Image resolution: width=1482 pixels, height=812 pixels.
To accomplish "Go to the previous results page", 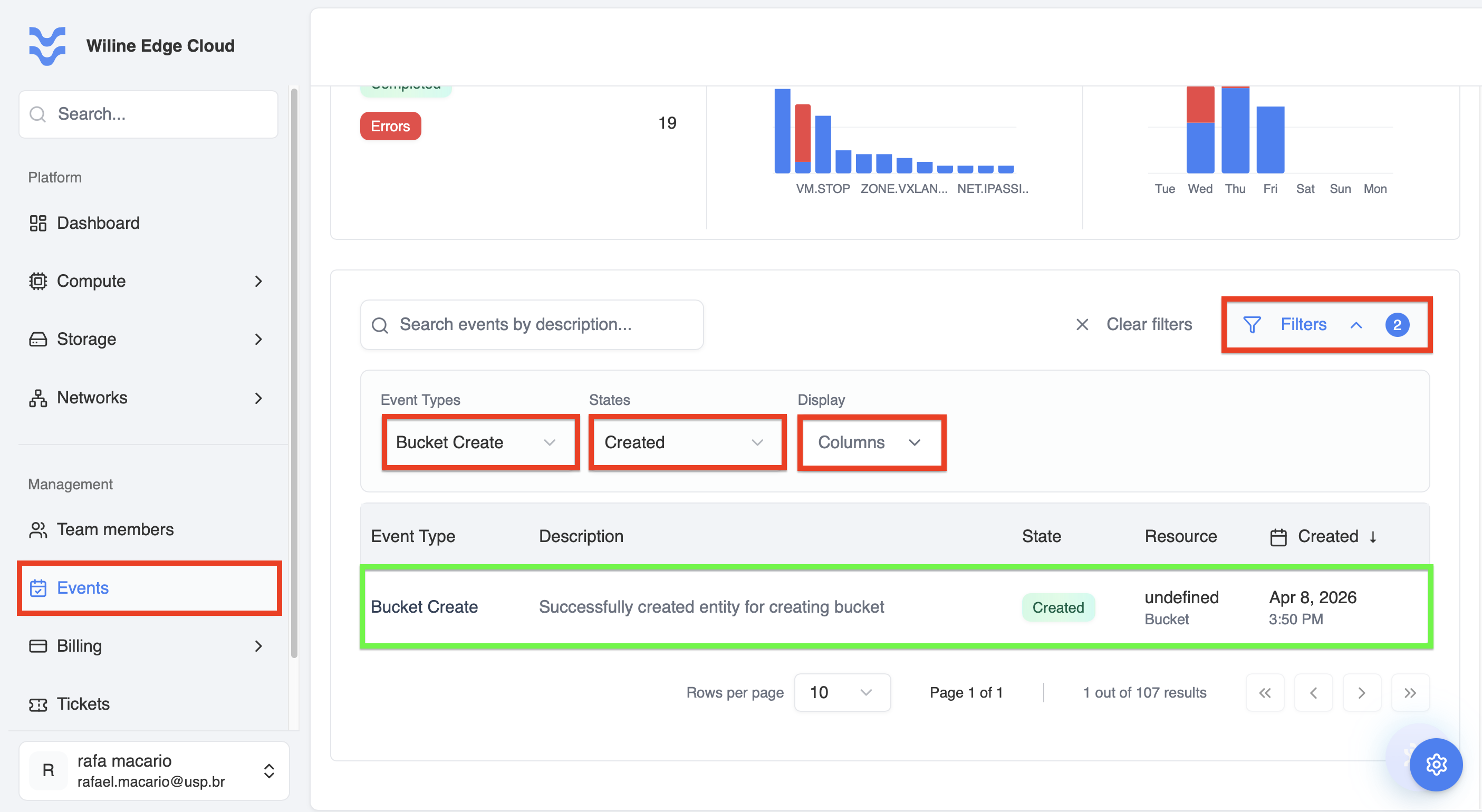I will (x=1313, y=692).
